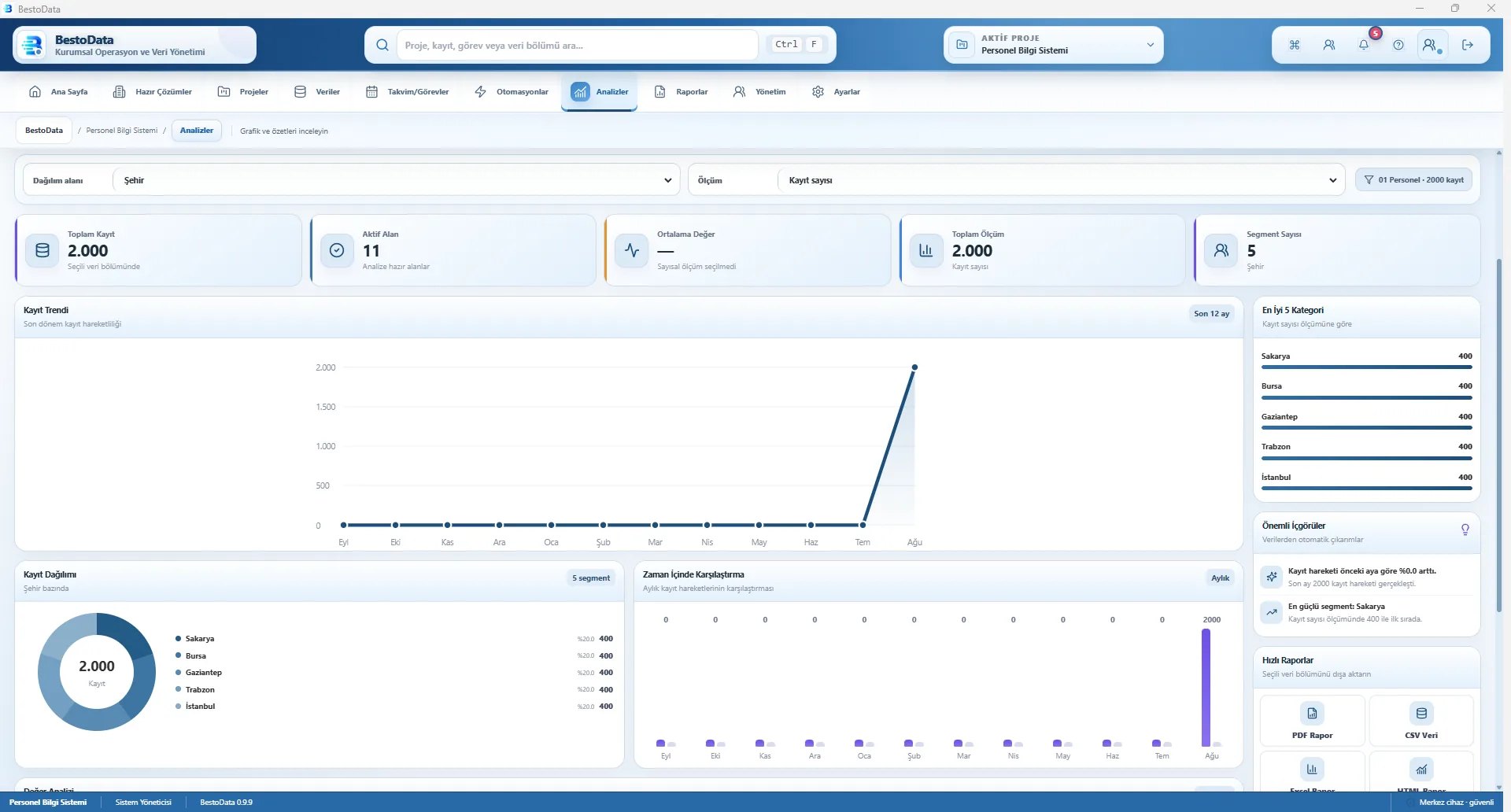
Task: Click the İstanbul progress bar in top categories
Action: (1366, 489)
